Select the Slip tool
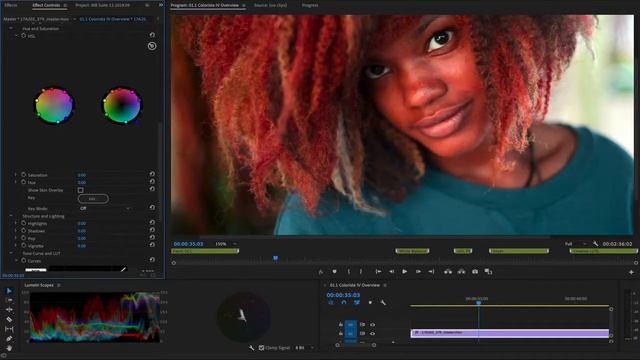This screenshot has height=360, width=640. coord(9,329)
